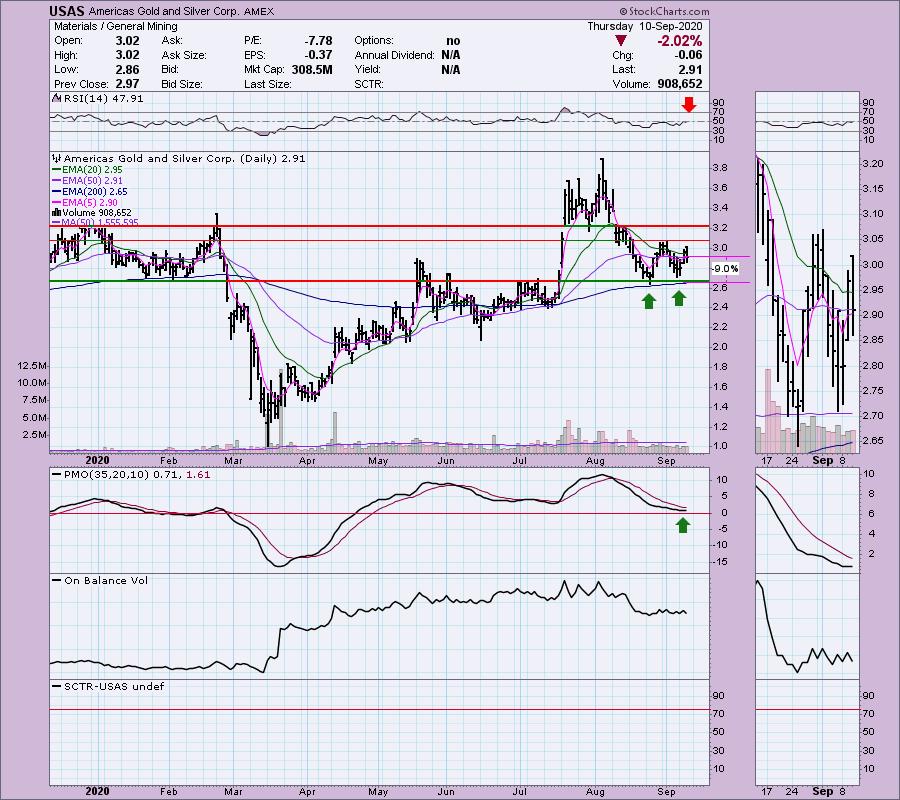The height and width of the screenshot is (800, 900).
Task: Click the RSI(14) legend line icon
Action: pos(56,99)
